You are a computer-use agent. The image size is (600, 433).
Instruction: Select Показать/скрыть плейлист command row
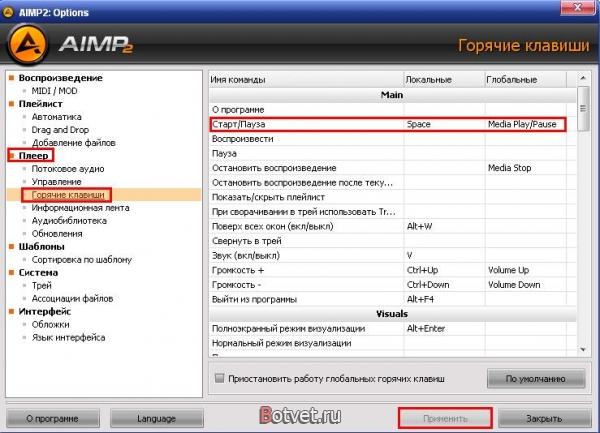coord(393,197)
